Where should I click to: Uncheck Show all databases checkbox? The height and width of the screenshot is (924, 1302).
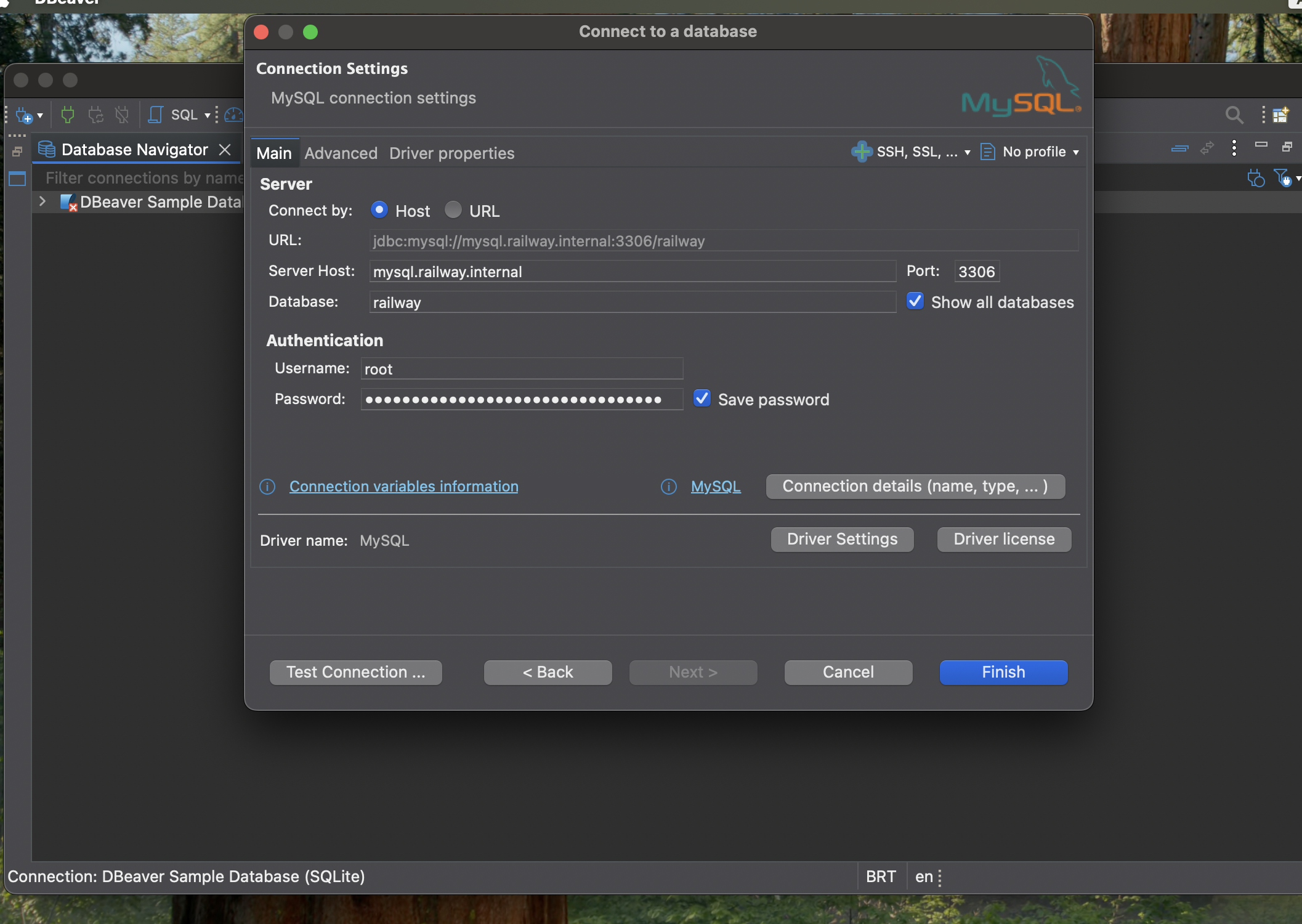coord(915,301)
